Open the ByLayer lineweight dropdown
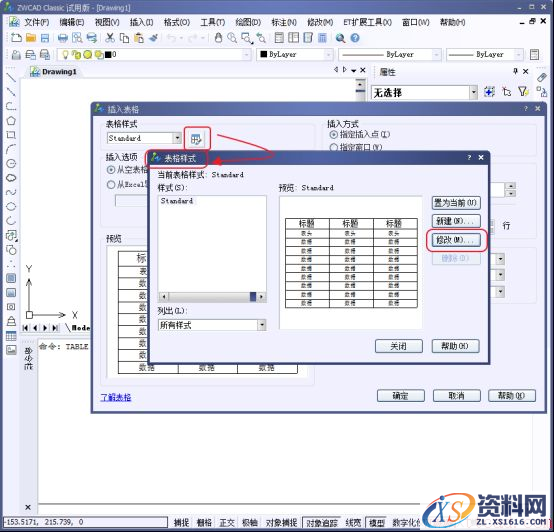The height and width of the screenshot is (532, 554). click(518, 54)
